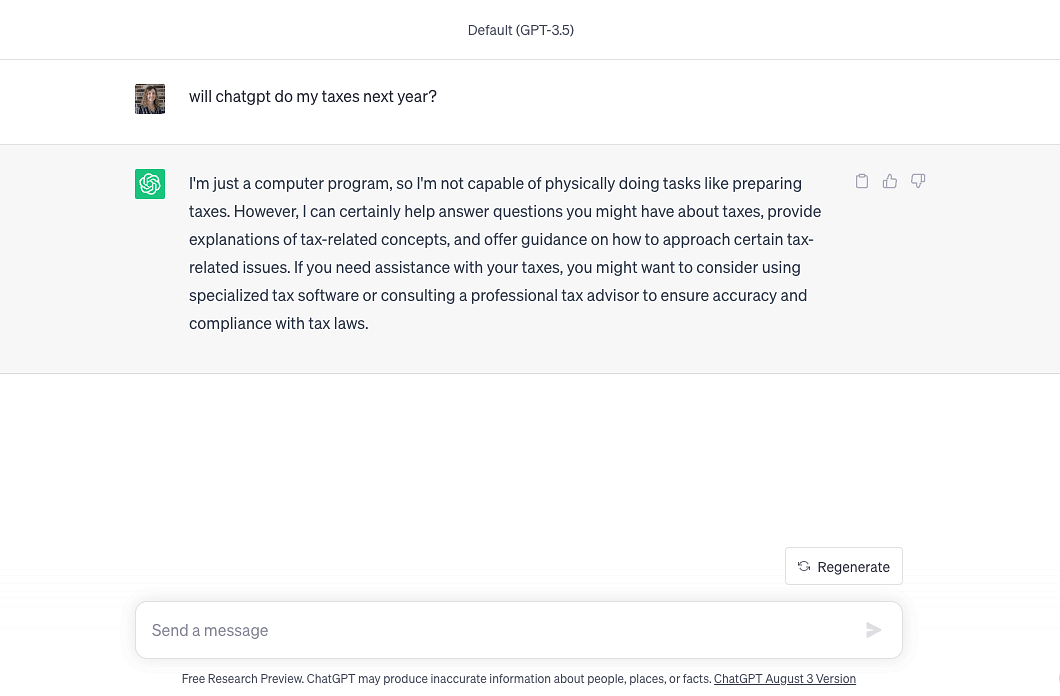The width and height of the screenshot is (1060, 696).
Task: Click the green ChatGPT logo avatar
Action: (x=150, y=184)
